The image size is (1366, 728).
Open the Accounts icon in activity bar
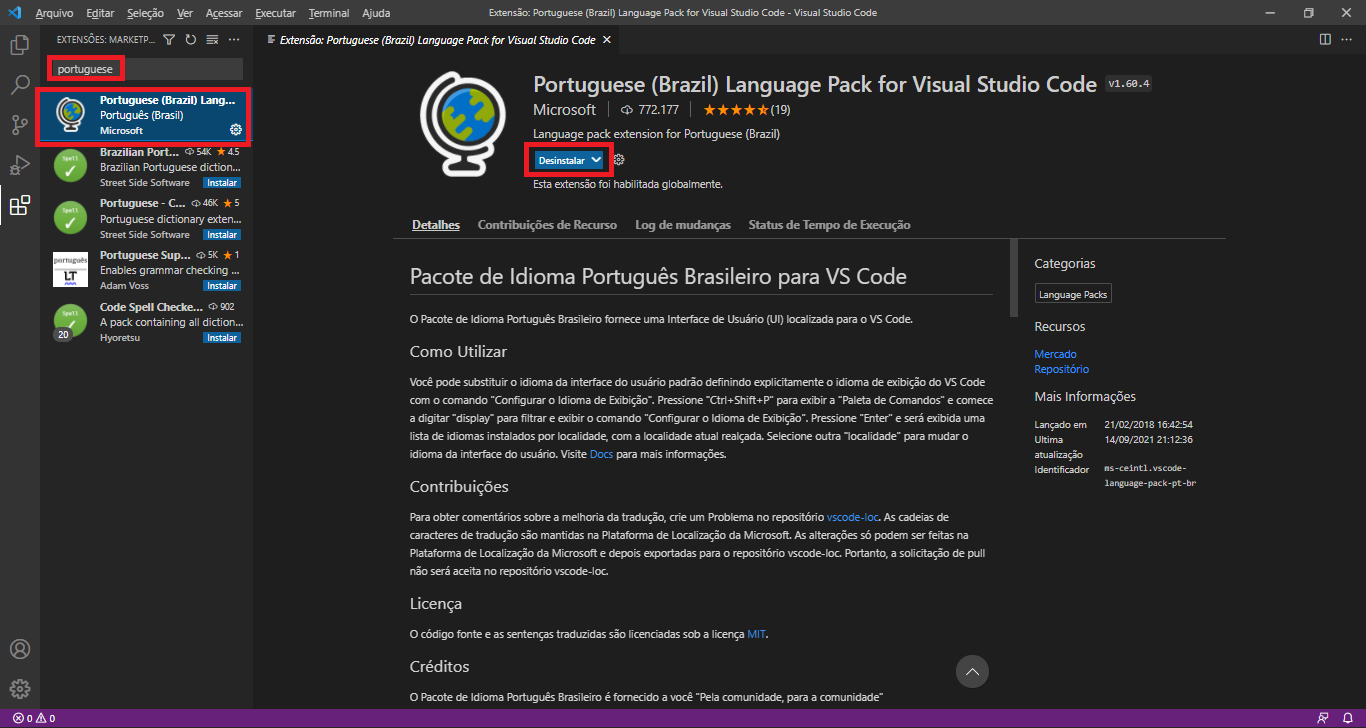click(19, 649)
